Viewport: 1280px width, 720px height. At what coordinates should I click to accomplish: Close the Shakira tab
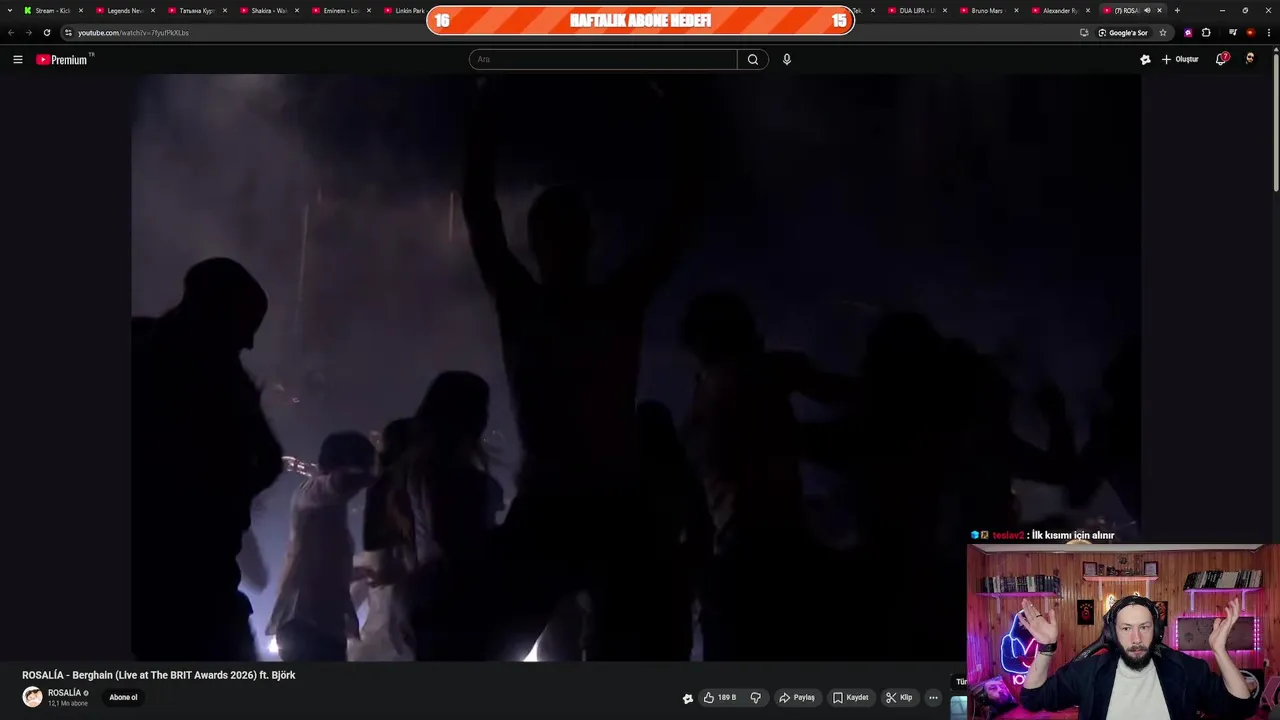[x=297, y=10]
